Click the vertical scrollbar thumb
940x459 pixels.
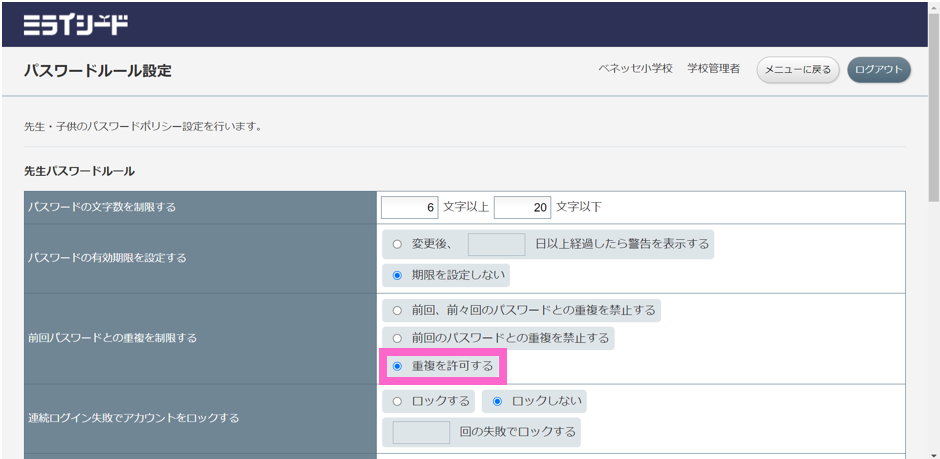point(933,108)
